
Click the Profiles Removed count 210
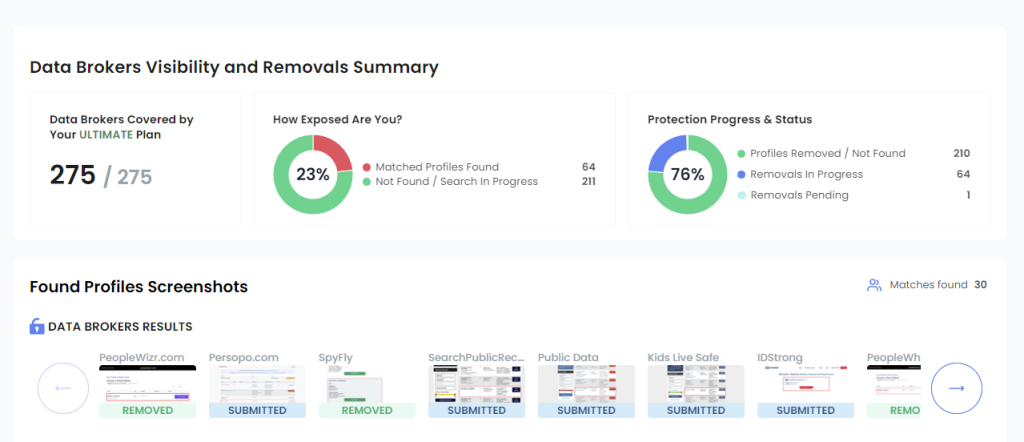[961, 154]
